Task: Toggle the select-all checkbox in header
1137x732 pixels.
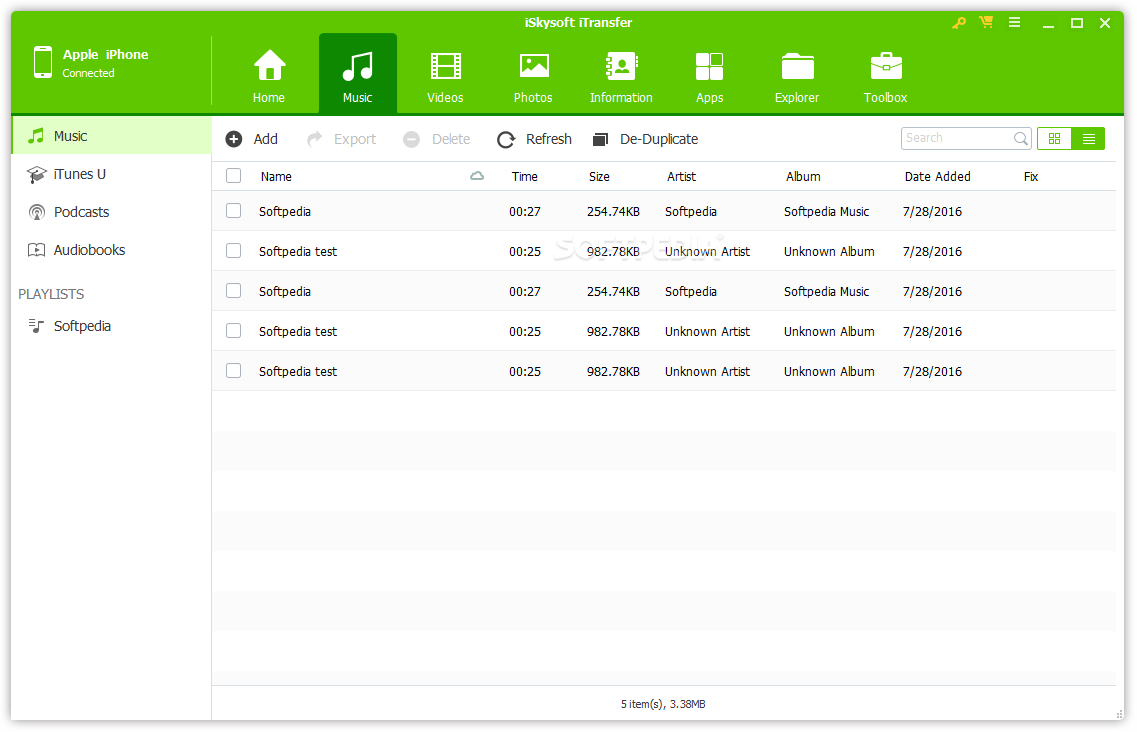Action: pyautogui.click(x=233, y=176)
